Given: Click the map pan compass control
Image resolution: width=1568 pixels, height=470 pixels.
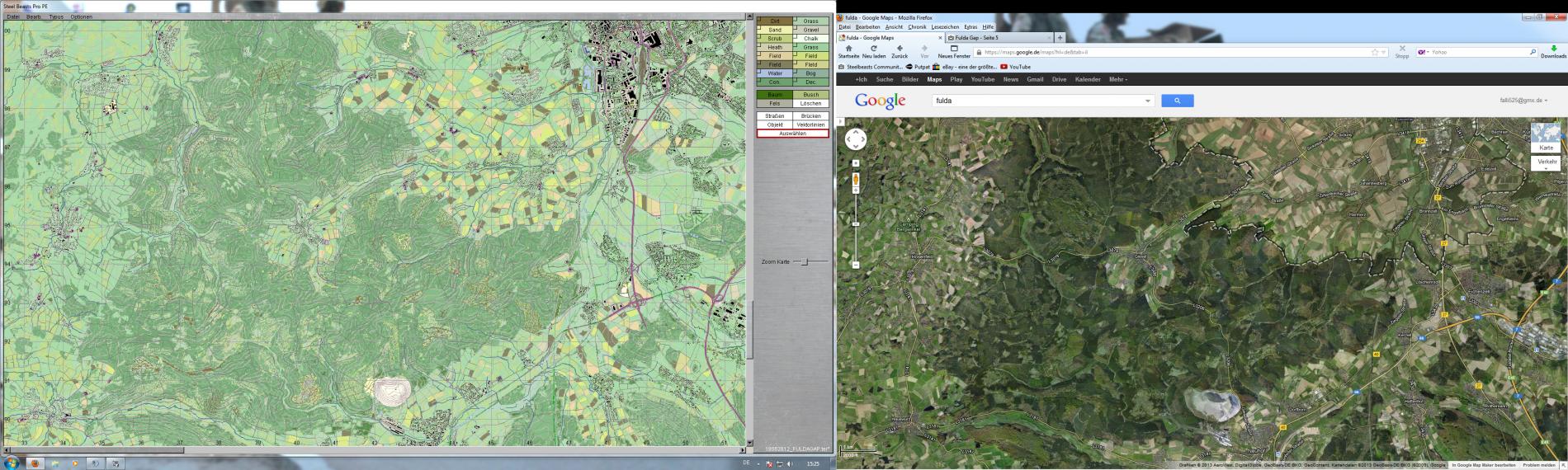Looking at the screenshot, I should (x=856, y=139).
